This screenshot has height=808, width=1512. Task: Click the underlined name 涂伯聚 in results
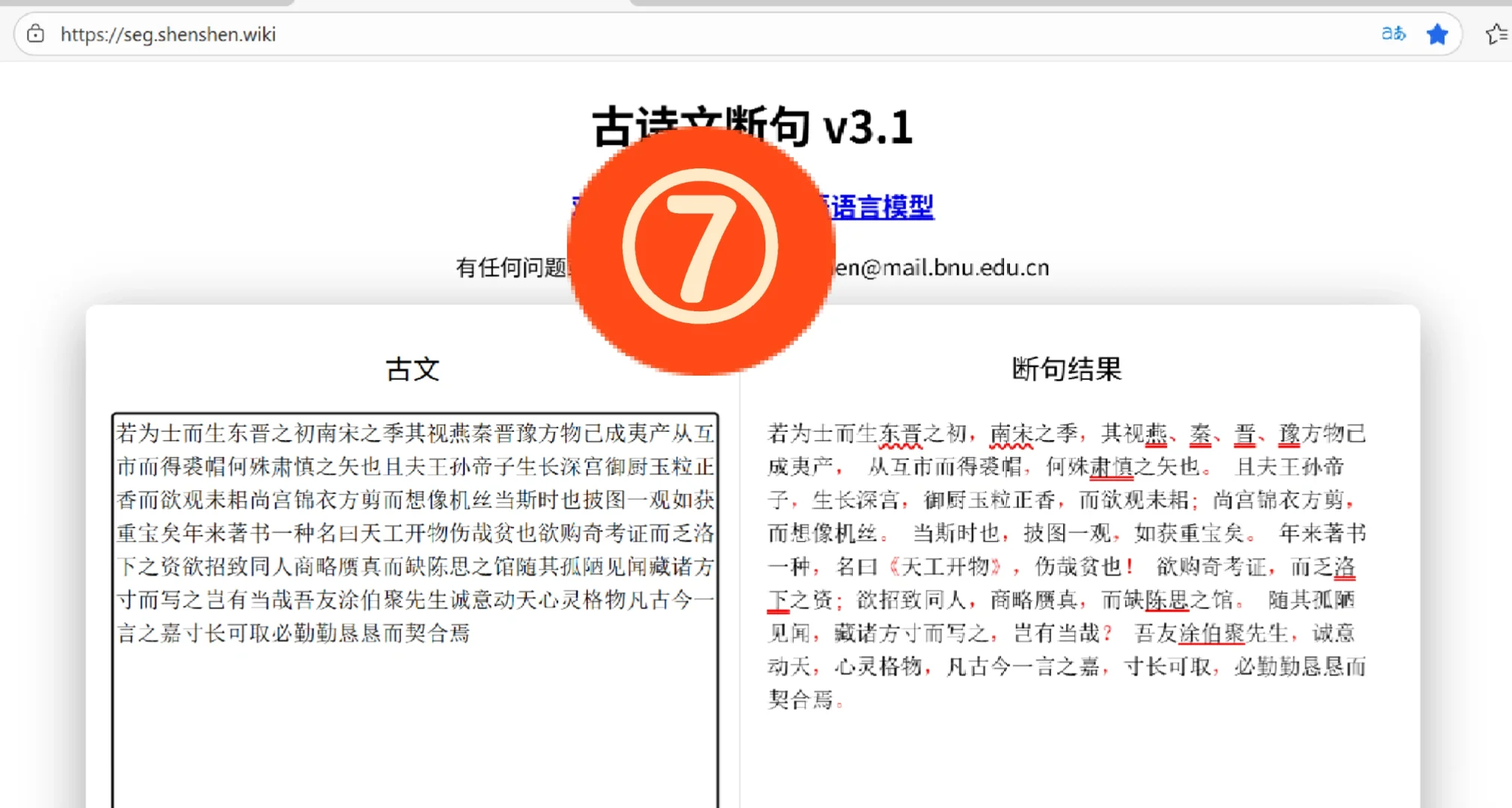pos(1212,633)
